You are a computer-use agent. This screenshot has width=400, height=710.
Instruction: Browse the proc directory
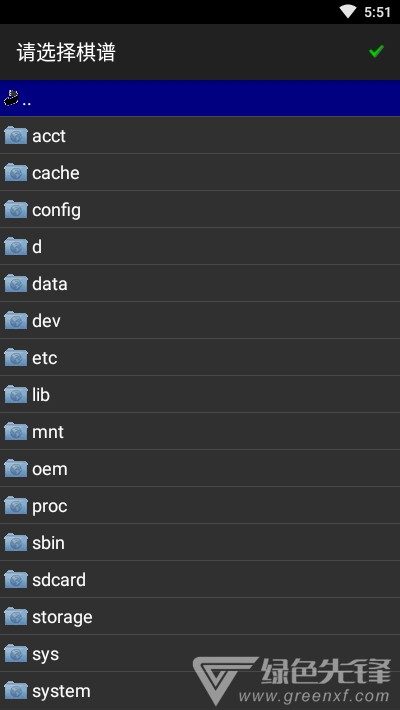[x=200, y=506]
